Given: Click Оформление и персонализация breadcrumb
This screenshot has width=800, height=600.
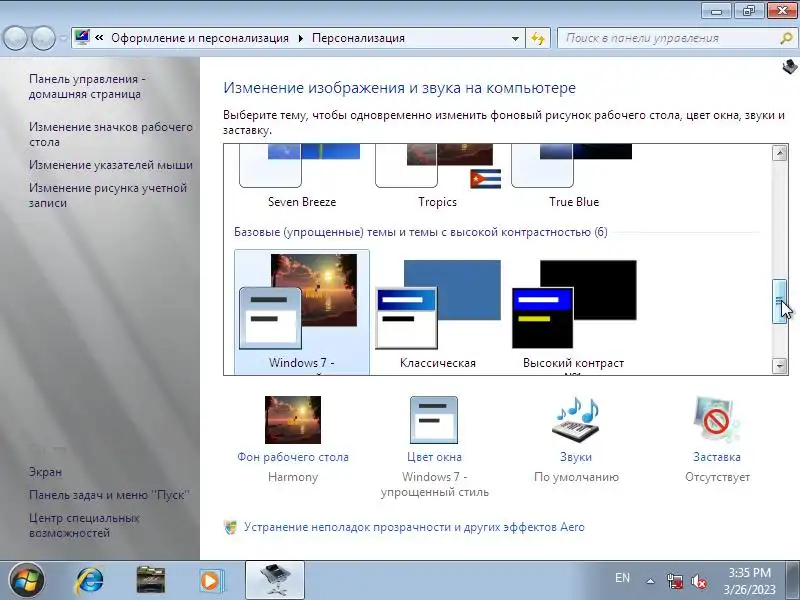Looking at the screenshot, I should point(200,38).
